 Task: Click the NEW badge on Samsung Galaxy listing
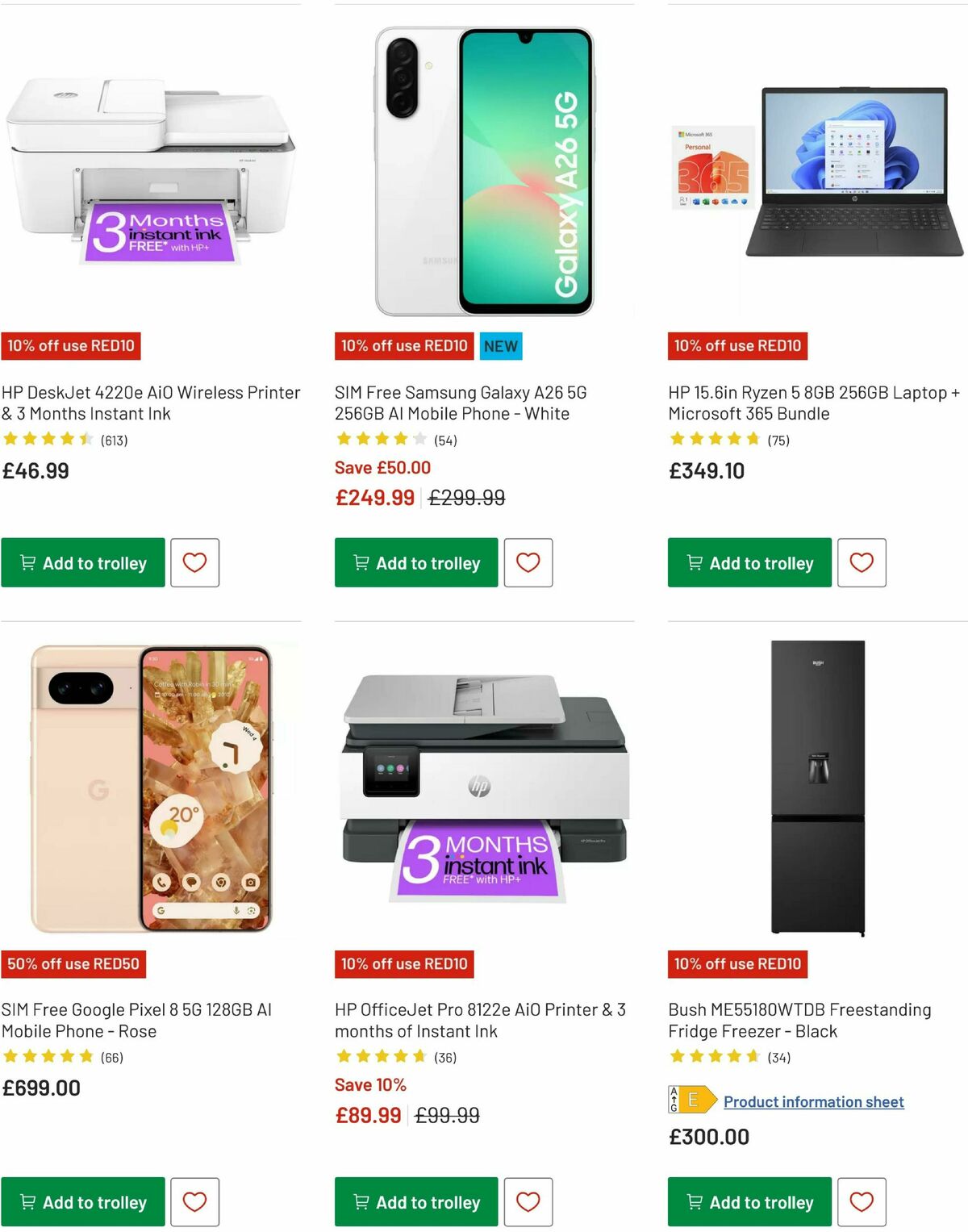[500, 345]
